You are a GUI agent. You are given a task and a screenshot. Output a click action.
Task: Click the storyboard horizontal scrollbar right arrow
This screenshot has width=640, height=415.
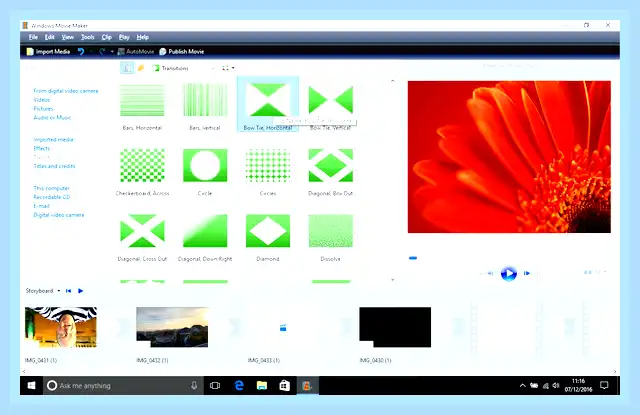(x=615, y=371)
